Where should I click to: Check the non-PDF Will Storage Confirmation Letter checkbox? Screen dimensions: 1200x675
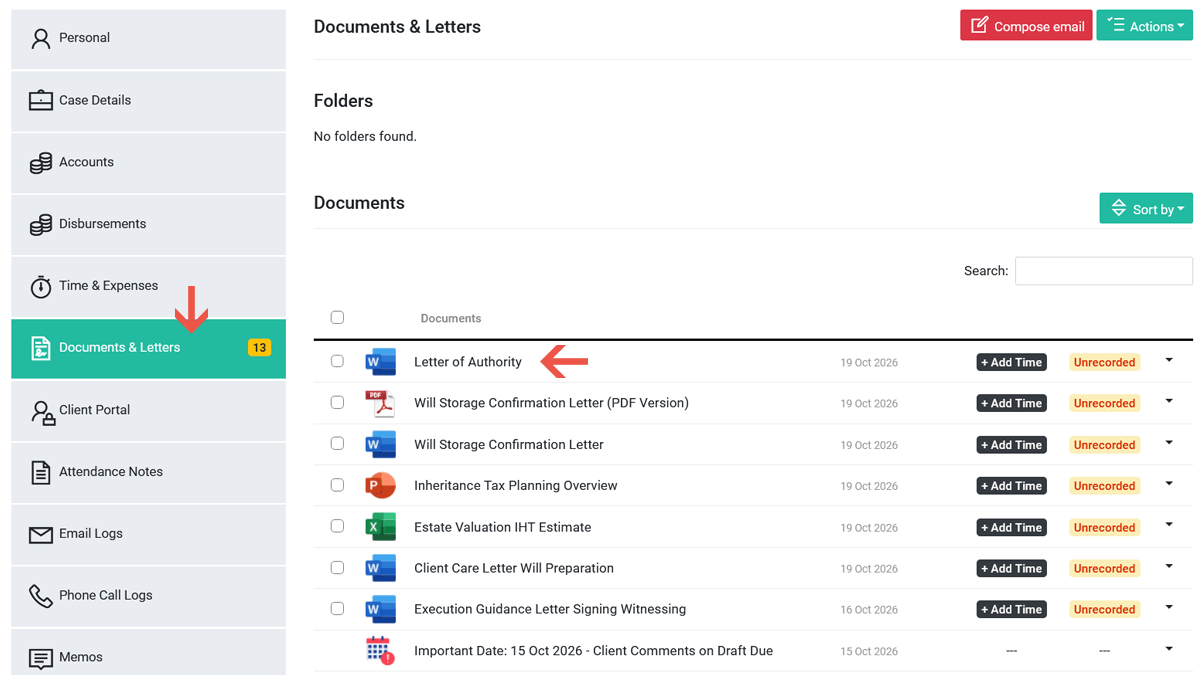coord(337,443)
